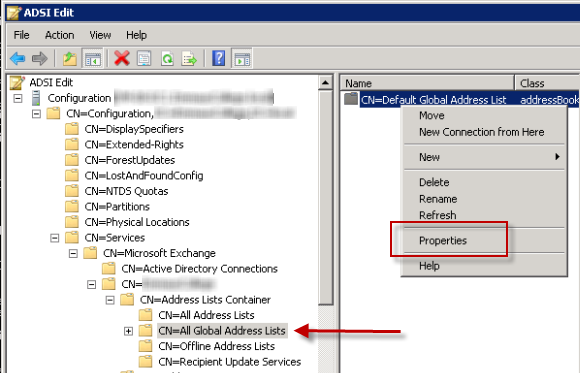Click the CN=Physical Locations folder icon
The height and width of the screenshot is (373, 580).
[x=72, y=222]
